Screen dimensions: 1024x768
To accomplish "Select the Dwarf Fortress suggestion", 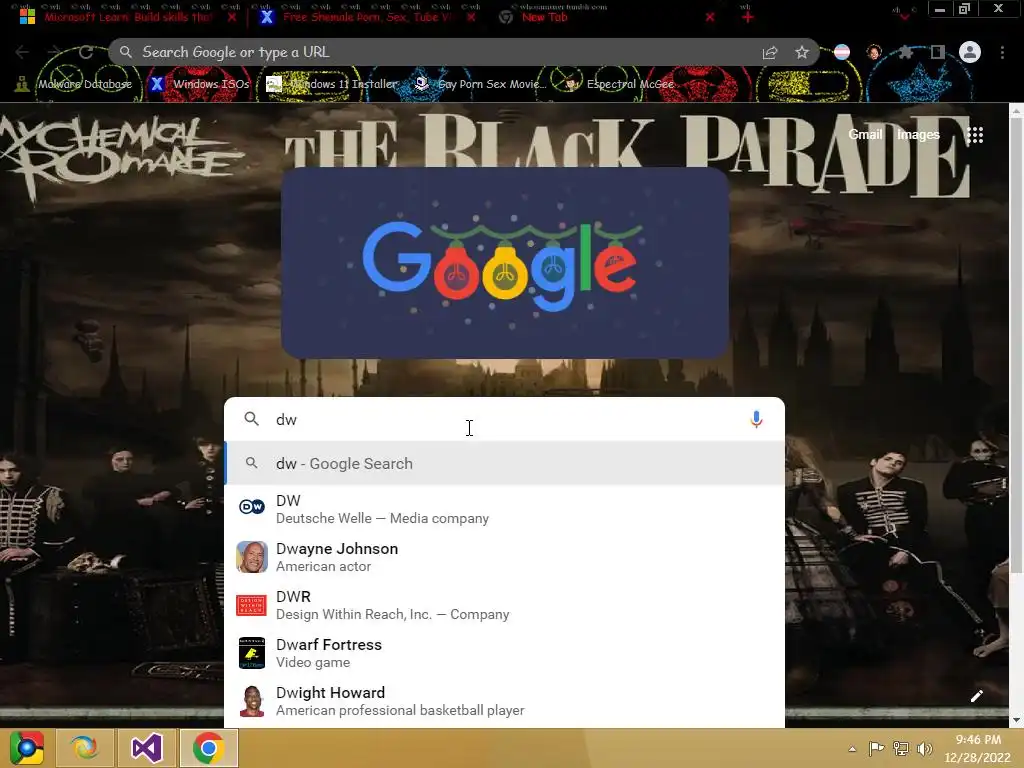I will coord(504,653).
